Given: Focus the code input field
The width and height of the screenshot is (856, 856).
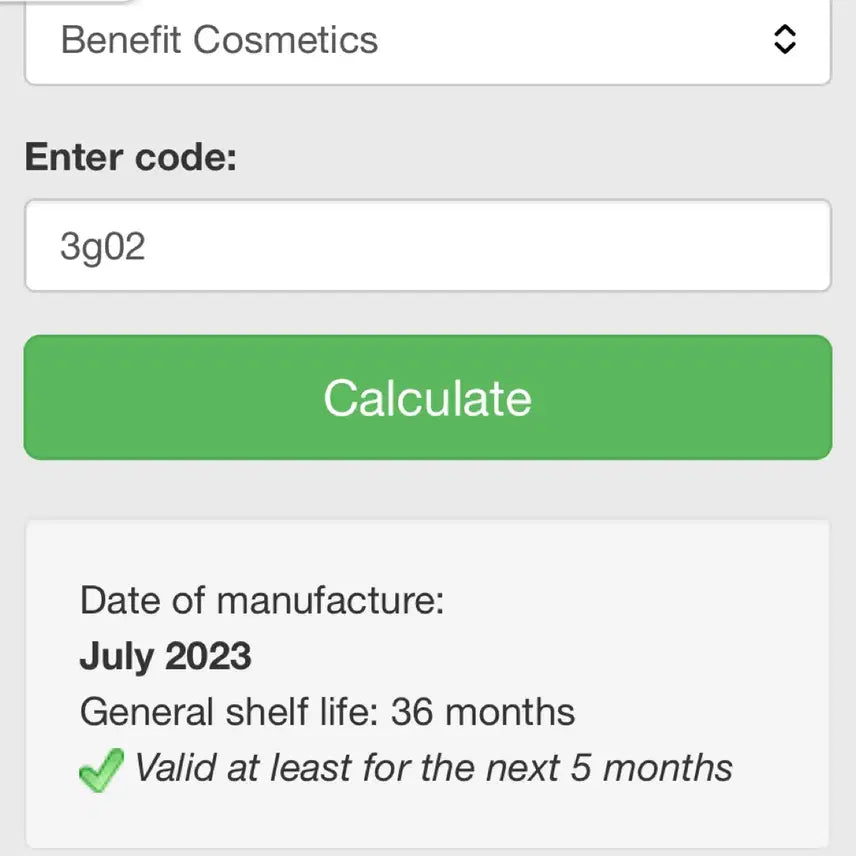Looking at the screenshot, I should click(427, 246).
